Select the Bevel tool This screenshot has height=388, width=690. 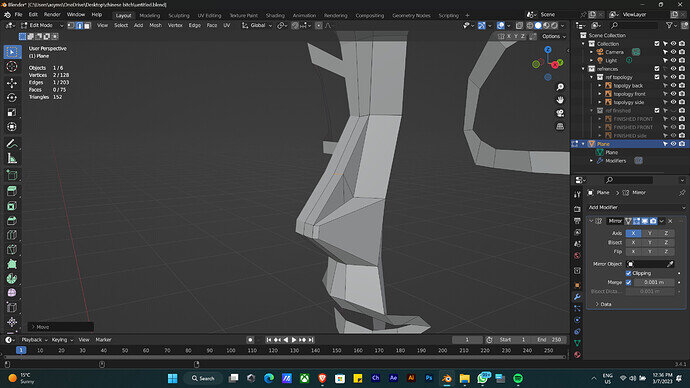12,220
